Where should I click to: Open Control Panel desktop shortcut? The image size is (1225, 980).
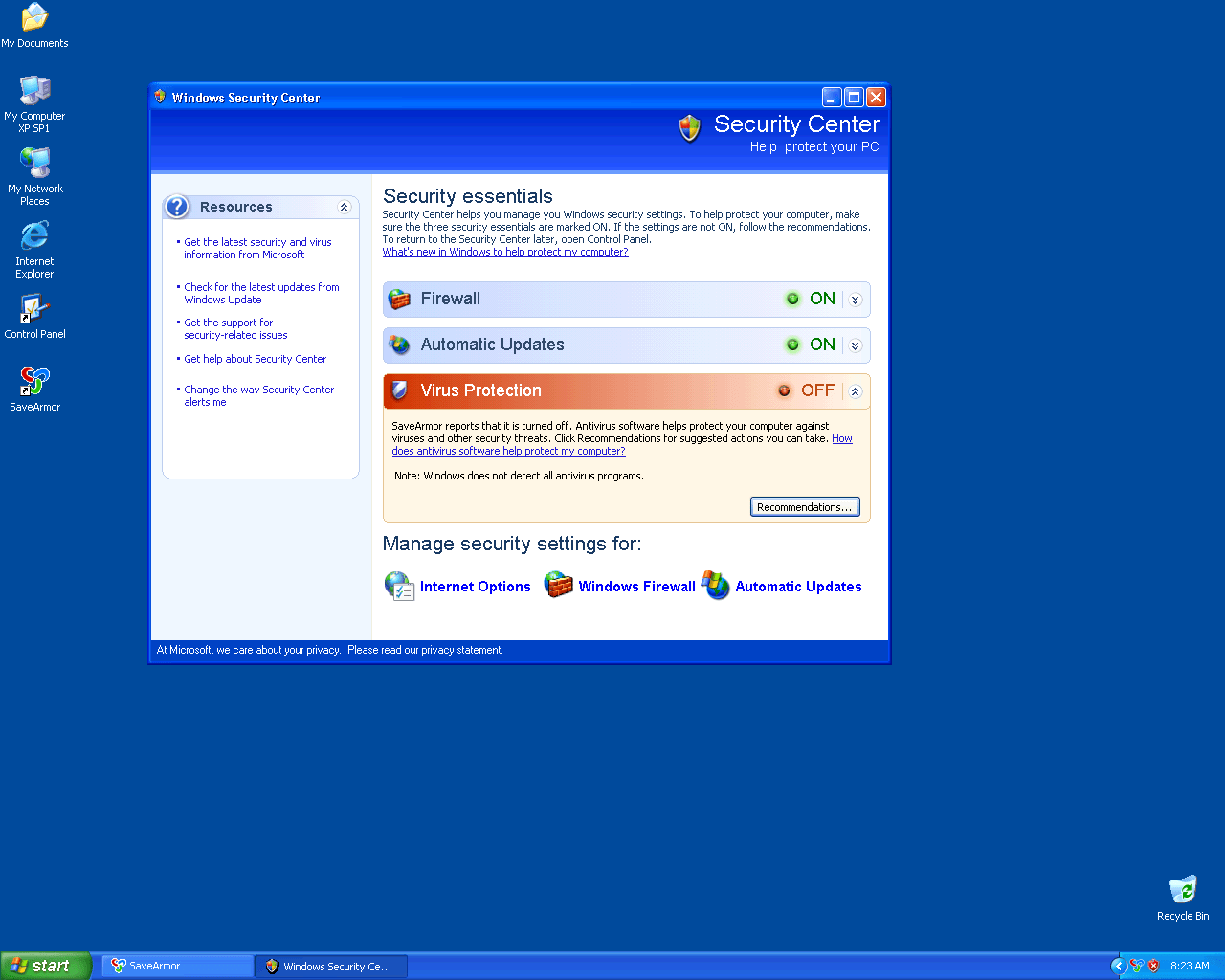pyautogui.click(x=34, y=309)
